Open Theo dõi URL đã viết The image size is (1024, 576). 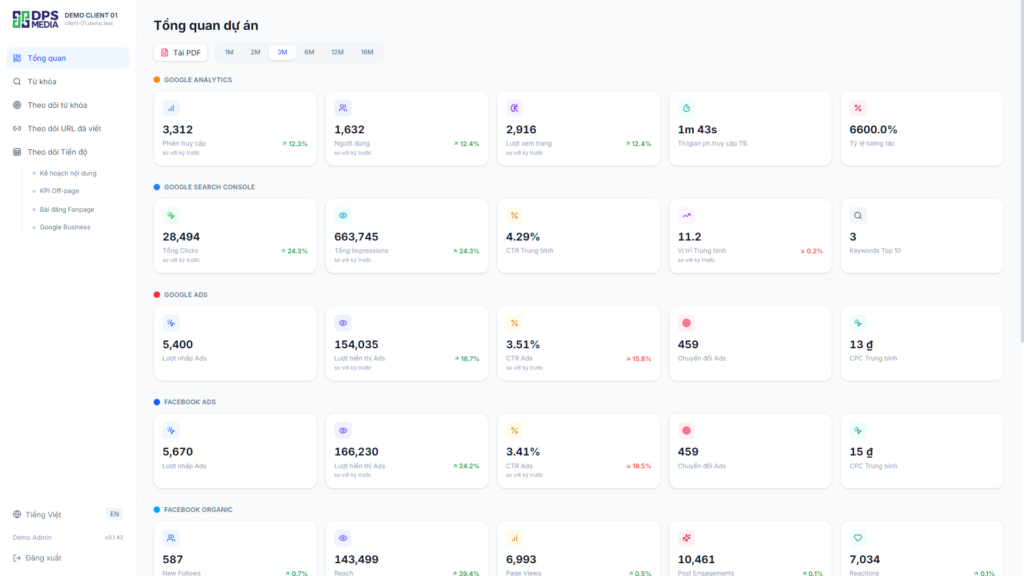coord(68,129)
